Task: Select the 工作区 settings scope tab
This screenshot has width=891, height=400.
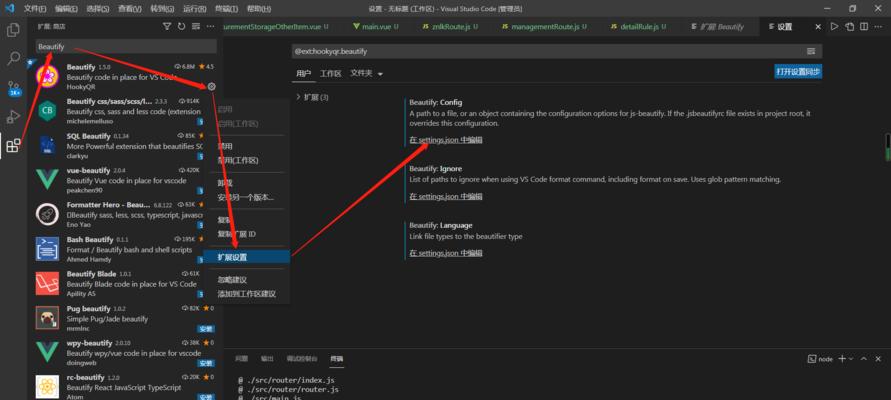Action: pos(330,74)
